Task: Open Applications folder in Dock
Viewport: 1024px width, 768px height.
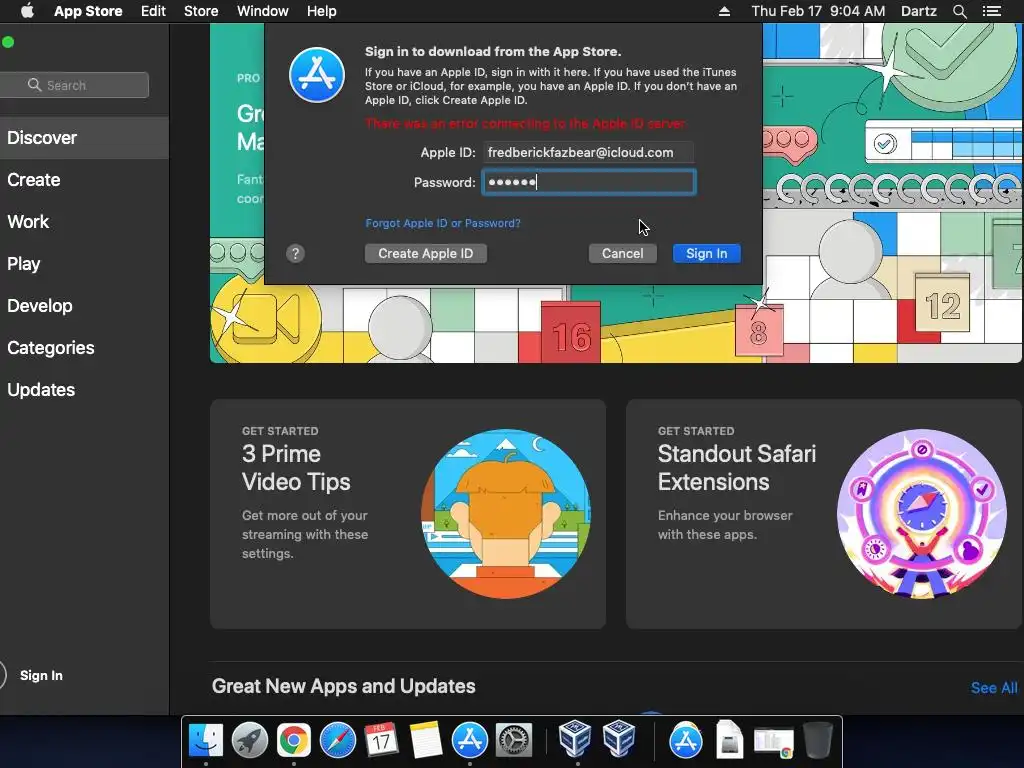Action: 686,741
